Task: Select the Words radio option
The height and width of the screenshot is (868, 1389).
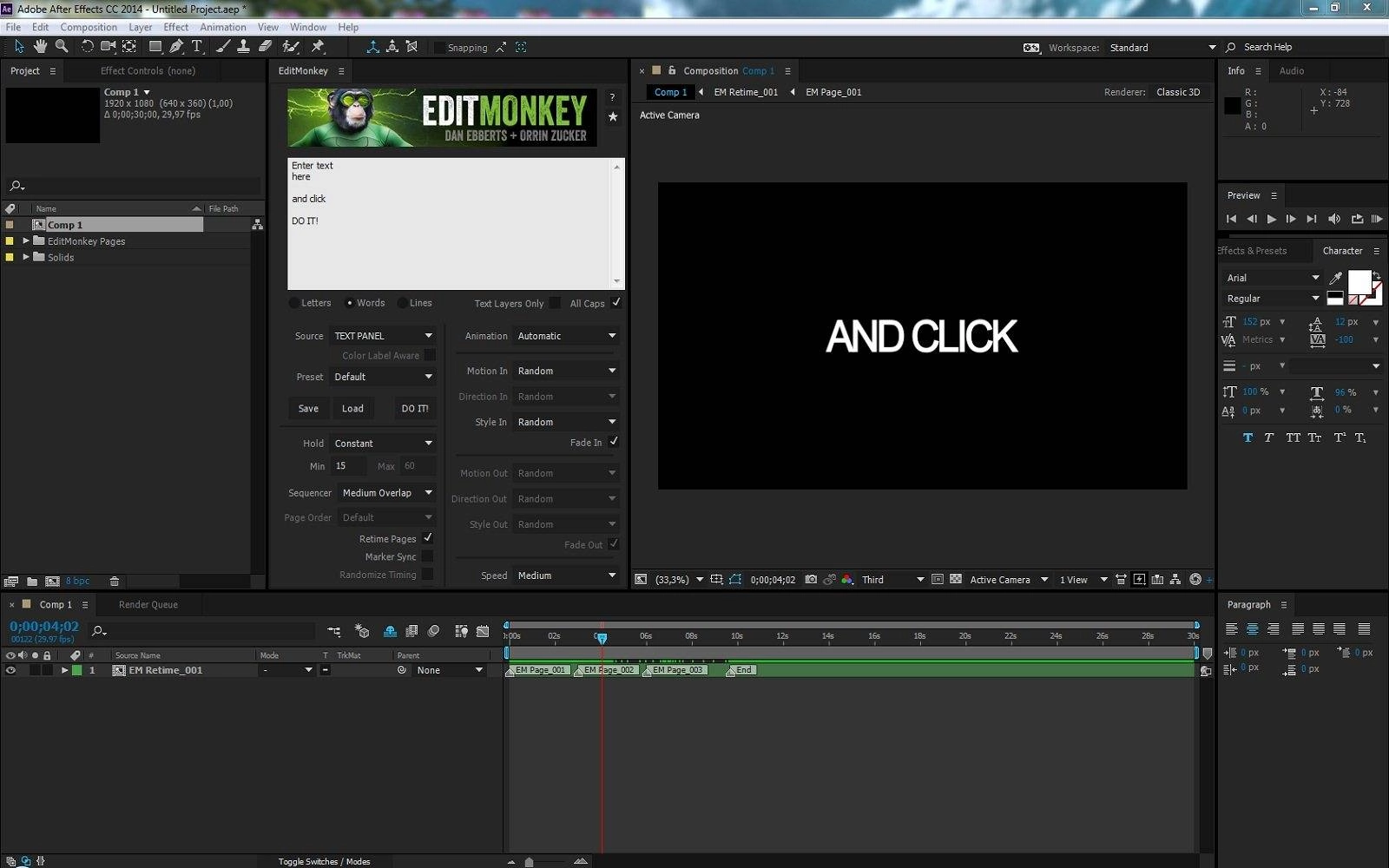Action: (349, 303)
